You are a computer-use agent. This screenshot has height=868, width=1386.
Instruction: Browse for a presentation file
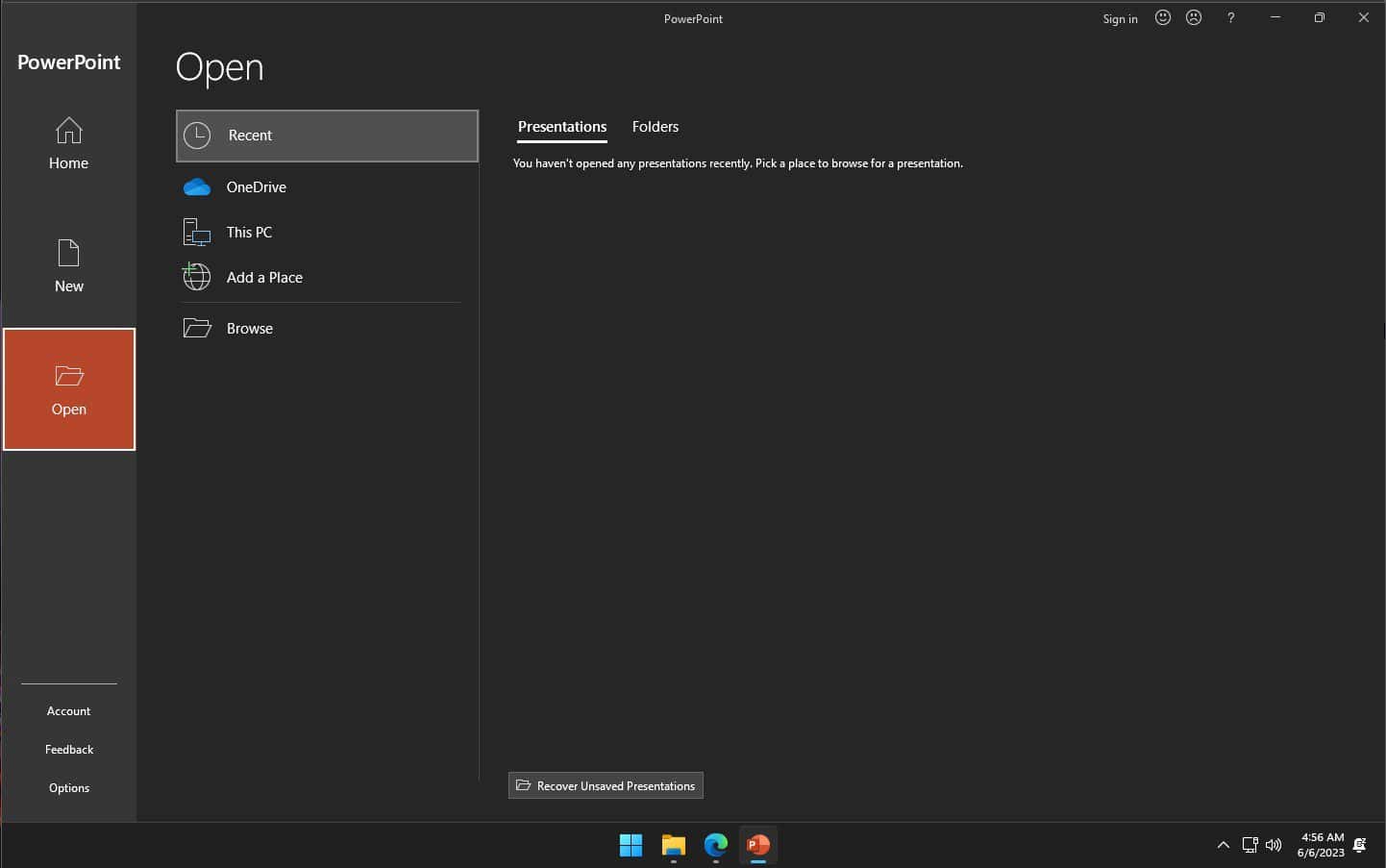point(327,329)
